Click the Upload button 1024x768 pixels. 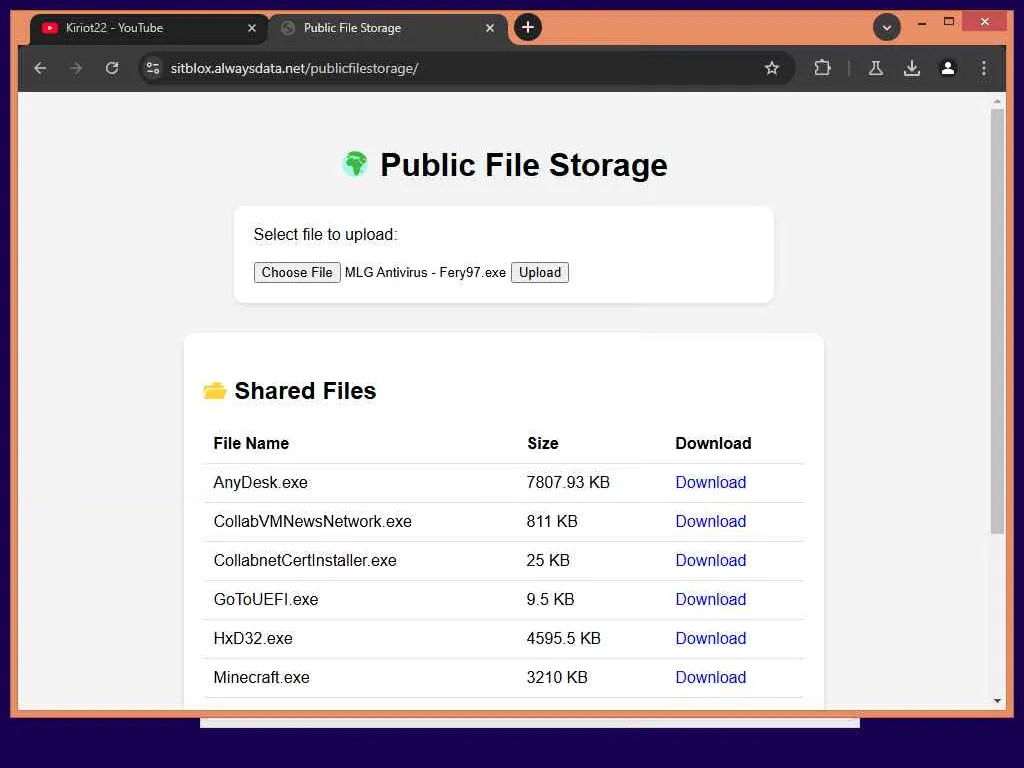pos(540,272)
